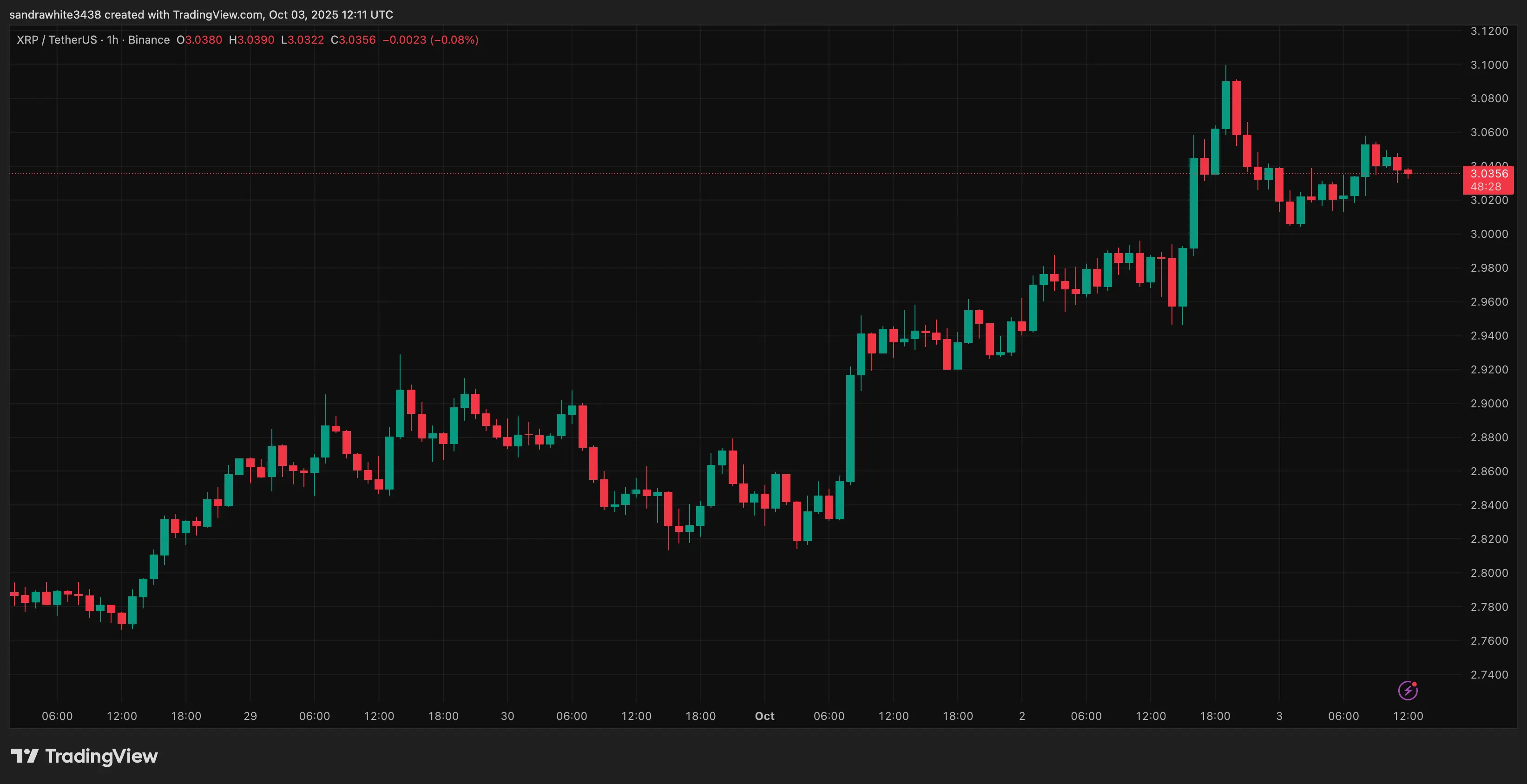
Task: Click the open value O3.0380
Action: coord(199,39)
